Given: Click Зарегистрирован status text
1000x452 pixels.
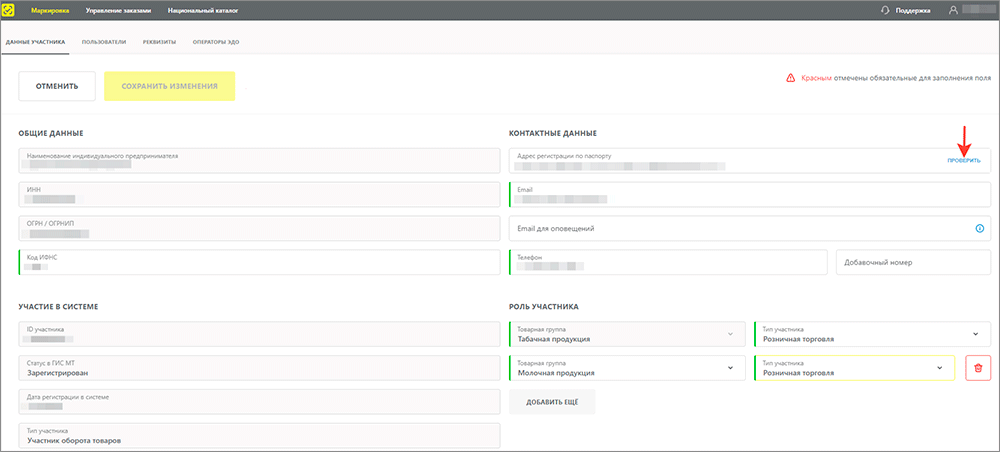Looking at the screenshot, I should tap(57, 373).
